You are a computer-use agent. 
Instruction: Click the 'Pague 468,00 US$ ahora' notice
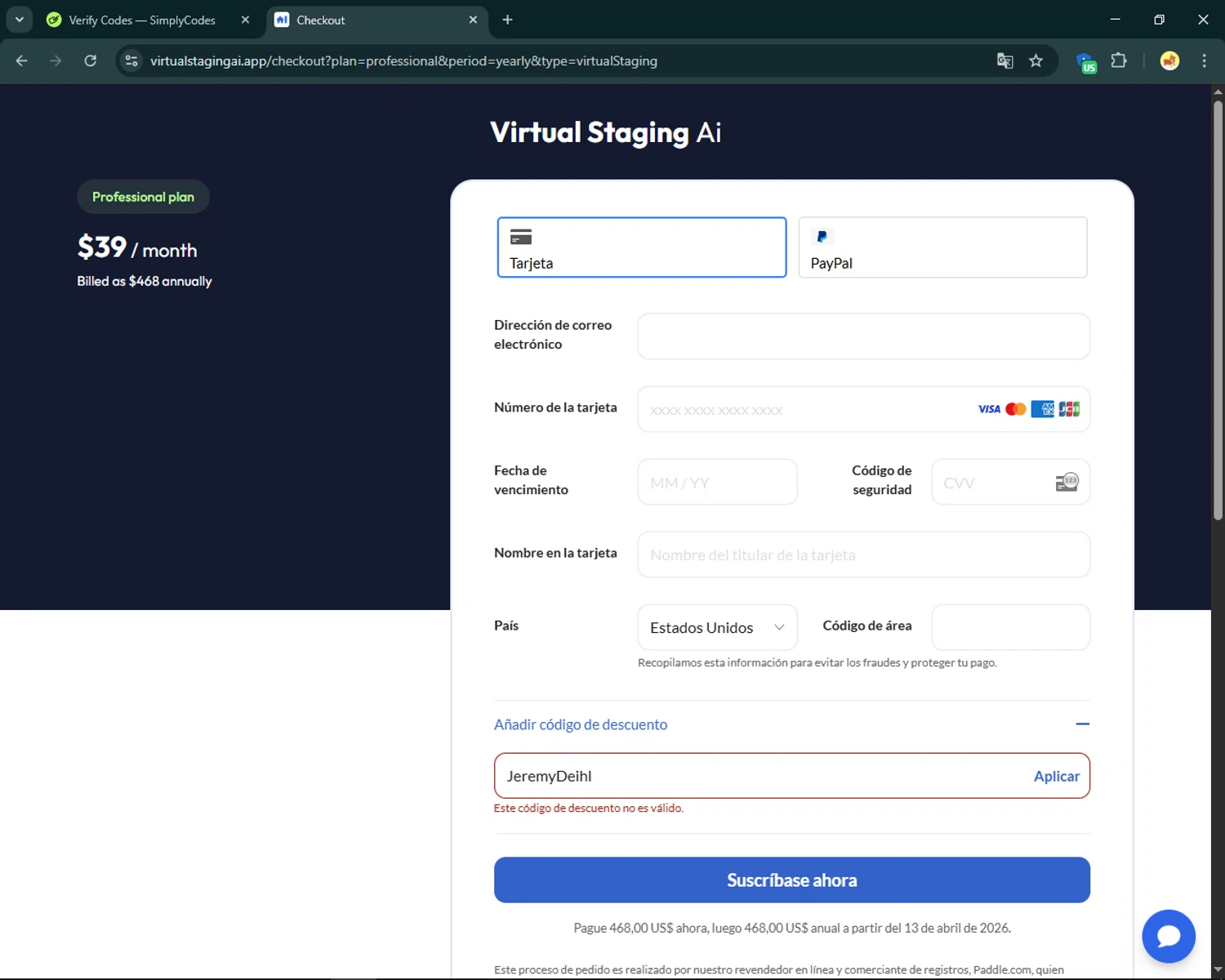tap(792, 928)
